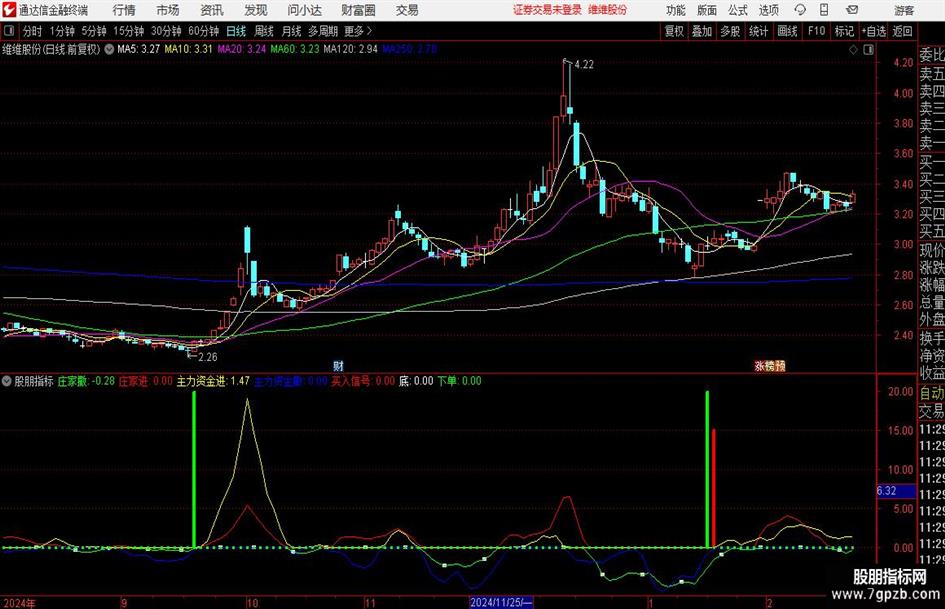
Task: Open the 行情 menu
Action: tap(124, 10)
